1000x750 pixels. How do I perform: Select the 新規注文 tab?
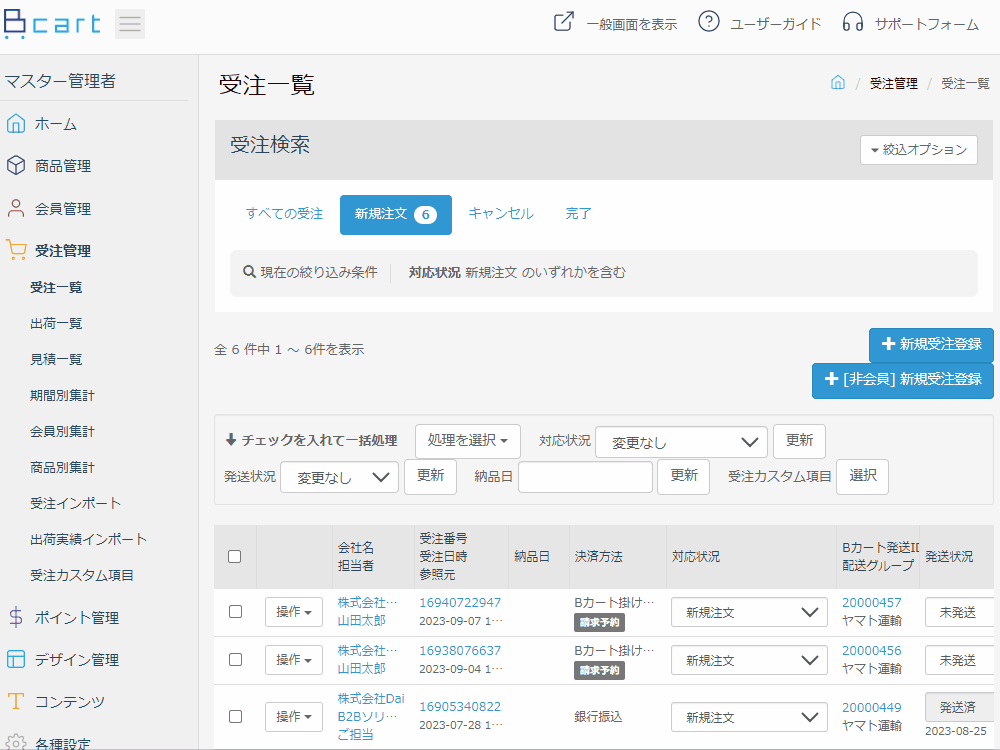[396, 215]
